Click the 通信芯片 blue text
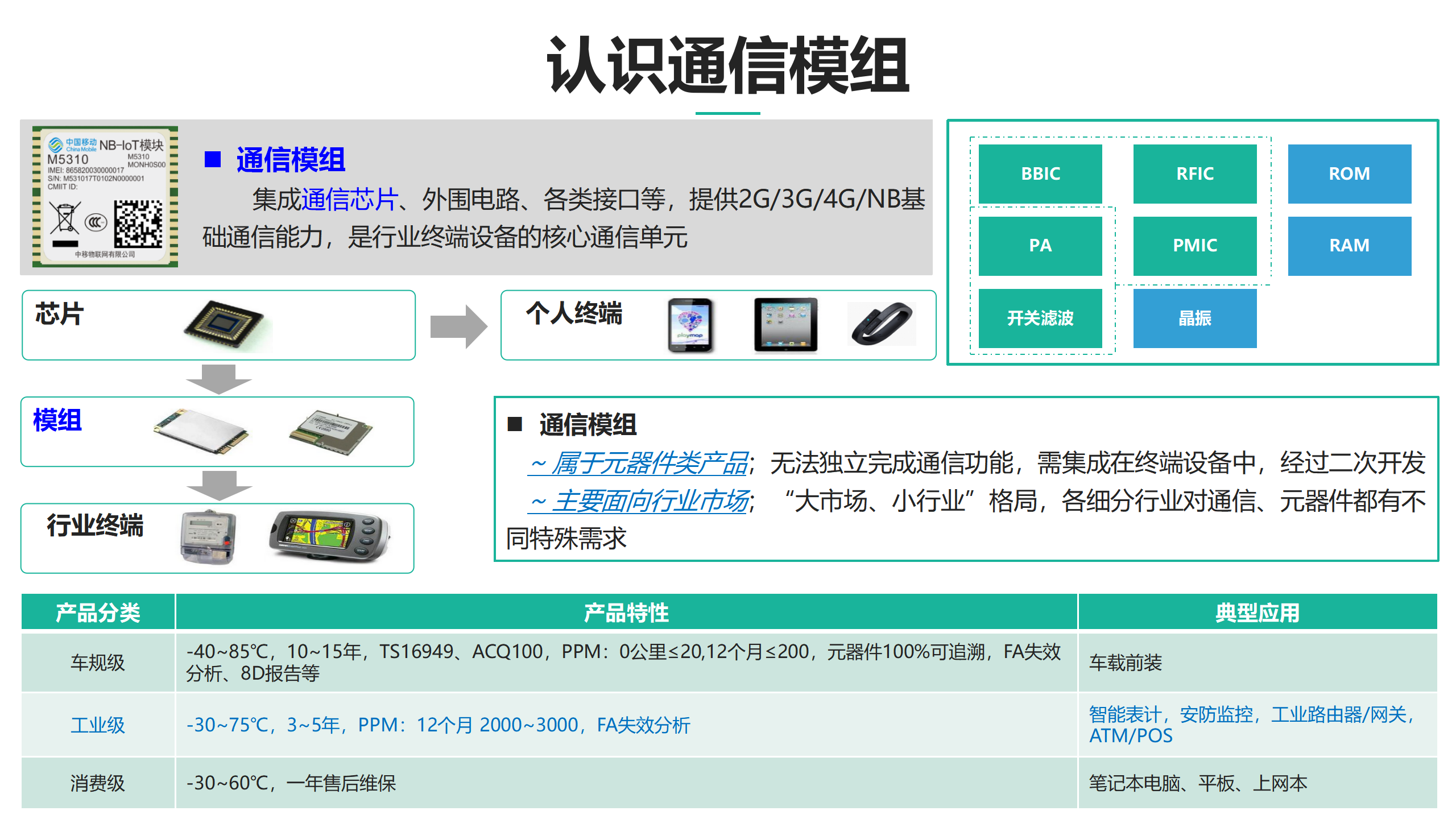 [349, 200]
